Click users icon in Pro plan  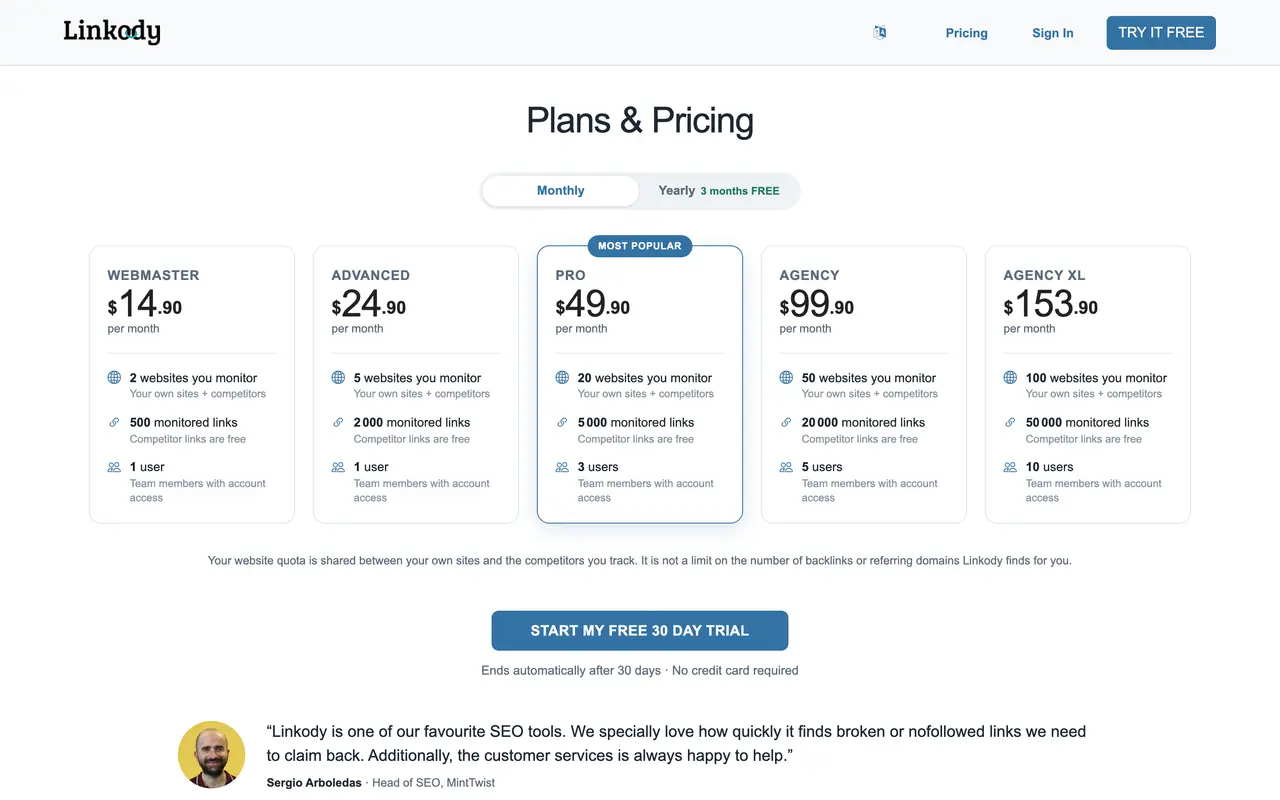pos(562,467)
